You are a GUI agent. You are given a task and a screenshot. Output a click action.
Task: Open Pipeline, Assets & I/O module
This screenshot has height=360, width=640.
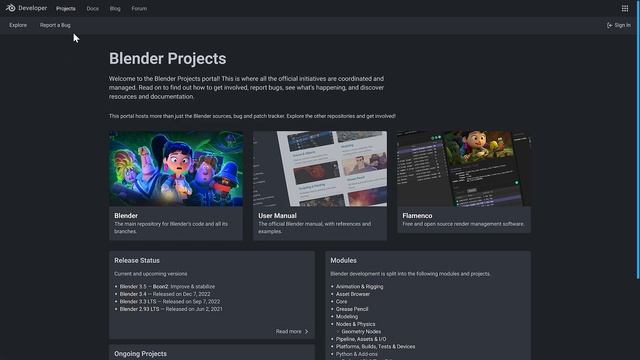point(361,339)
